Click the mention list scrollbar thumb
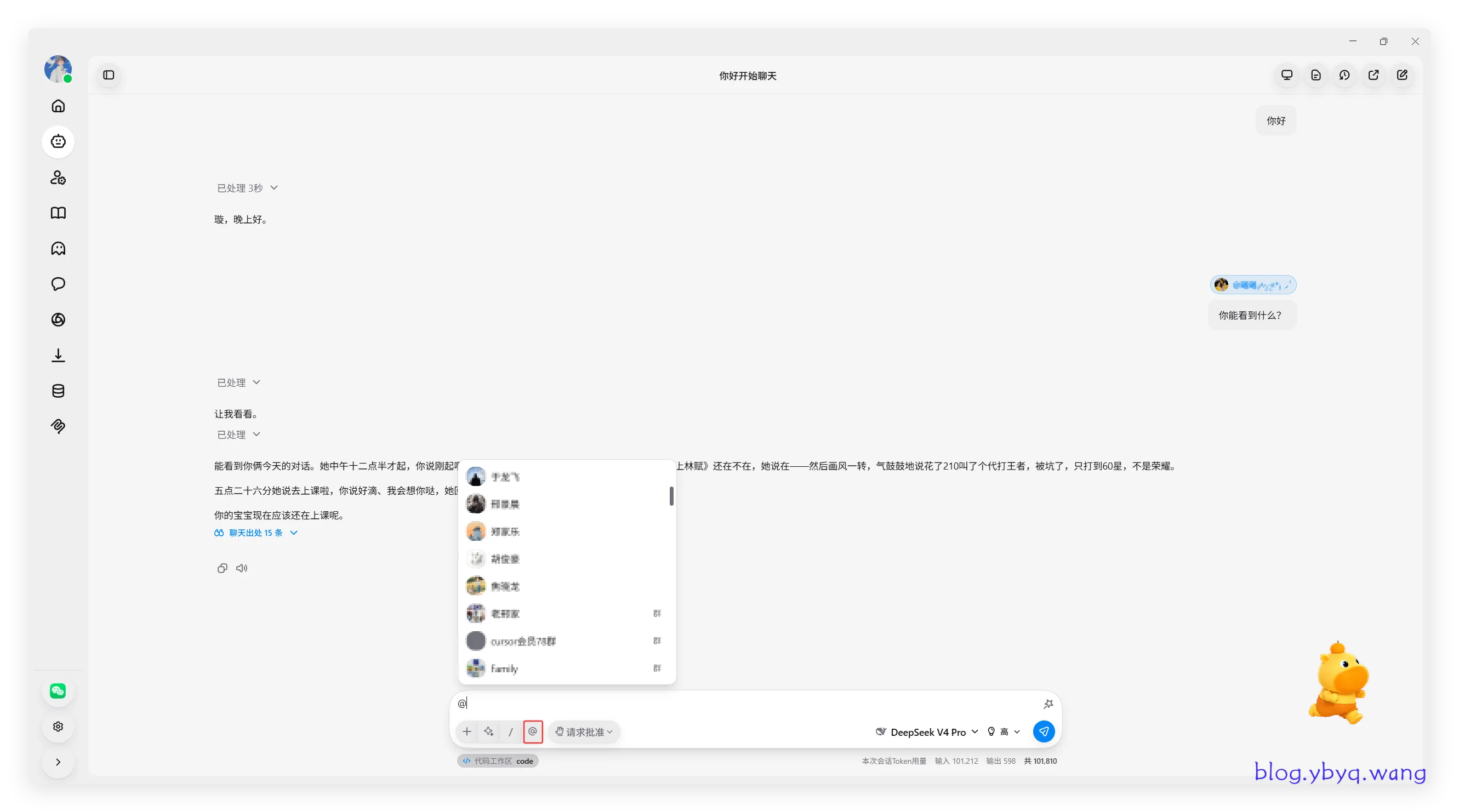This screenshot has height=812, width=1459. pos(671,496)
